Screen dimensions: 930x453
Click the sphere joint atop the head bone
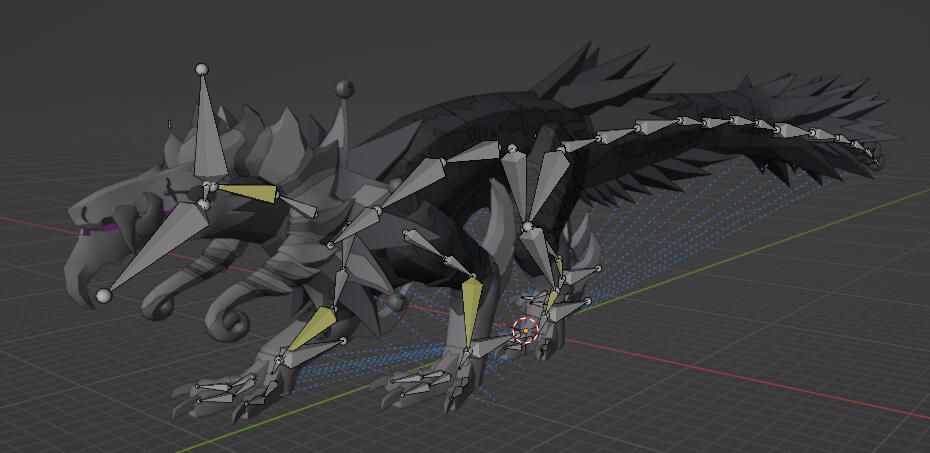click(x=201, y=70)
